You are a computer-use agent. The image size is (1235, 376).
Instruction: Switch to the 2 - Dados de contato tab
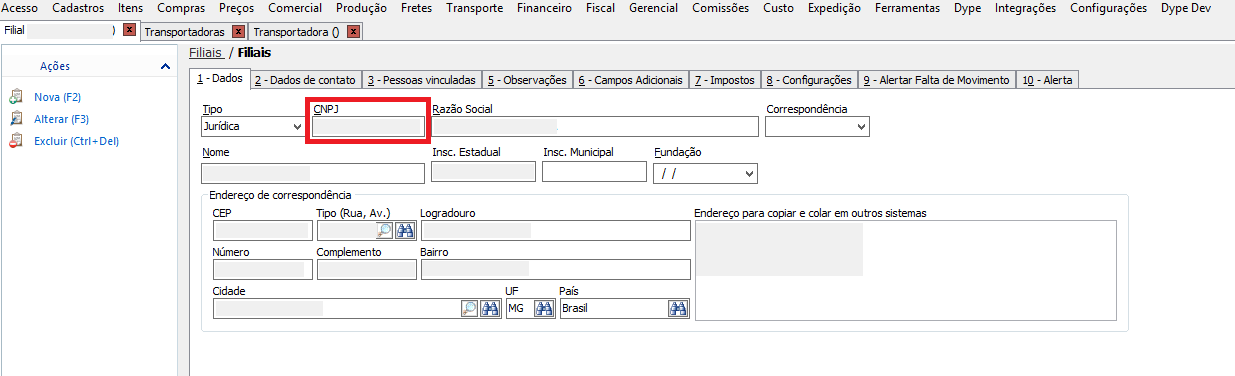tap(304, 80)
